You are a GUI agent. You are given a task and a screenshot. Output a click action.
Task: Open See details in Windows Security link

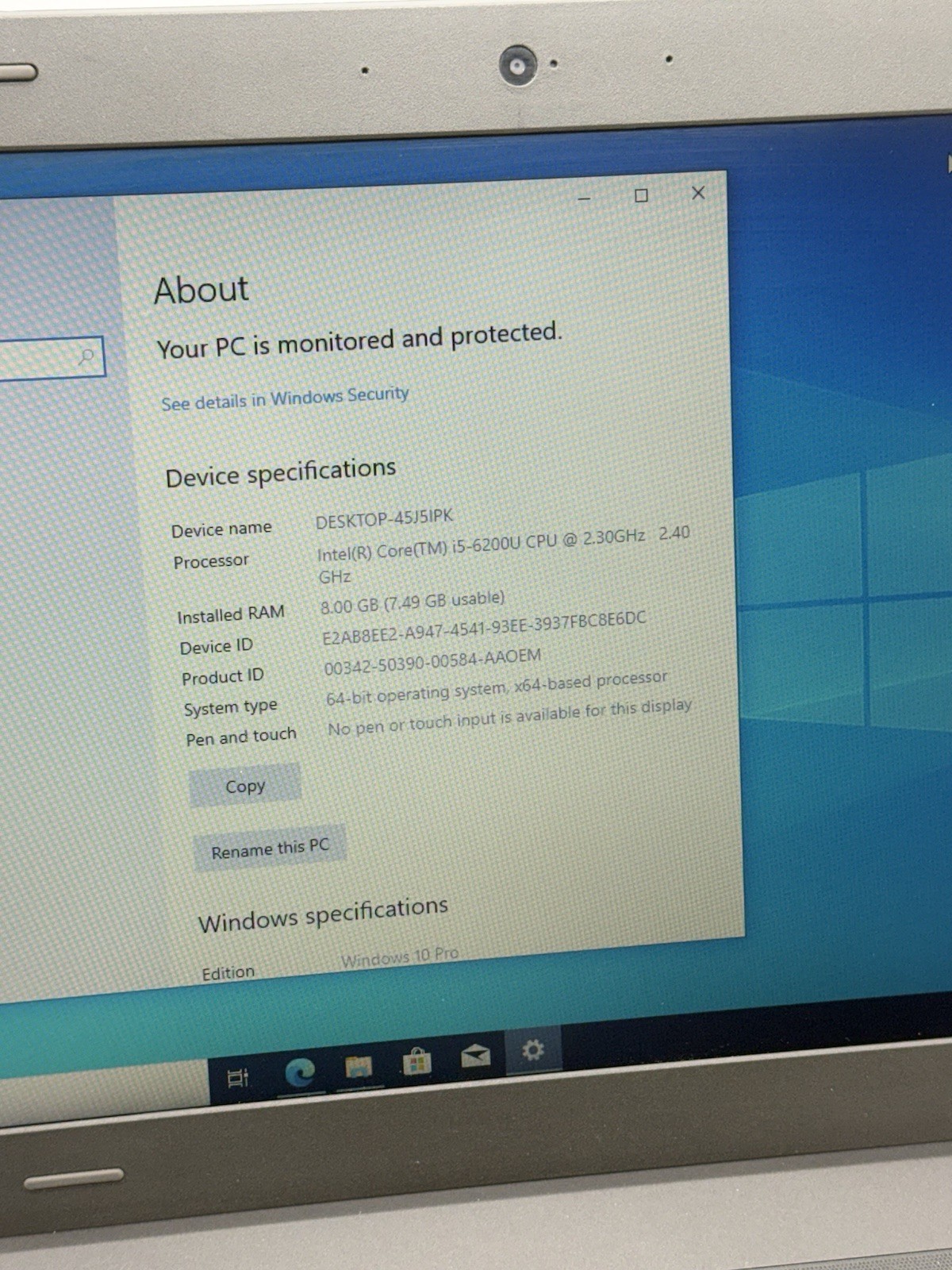click(x=285, y=398)
